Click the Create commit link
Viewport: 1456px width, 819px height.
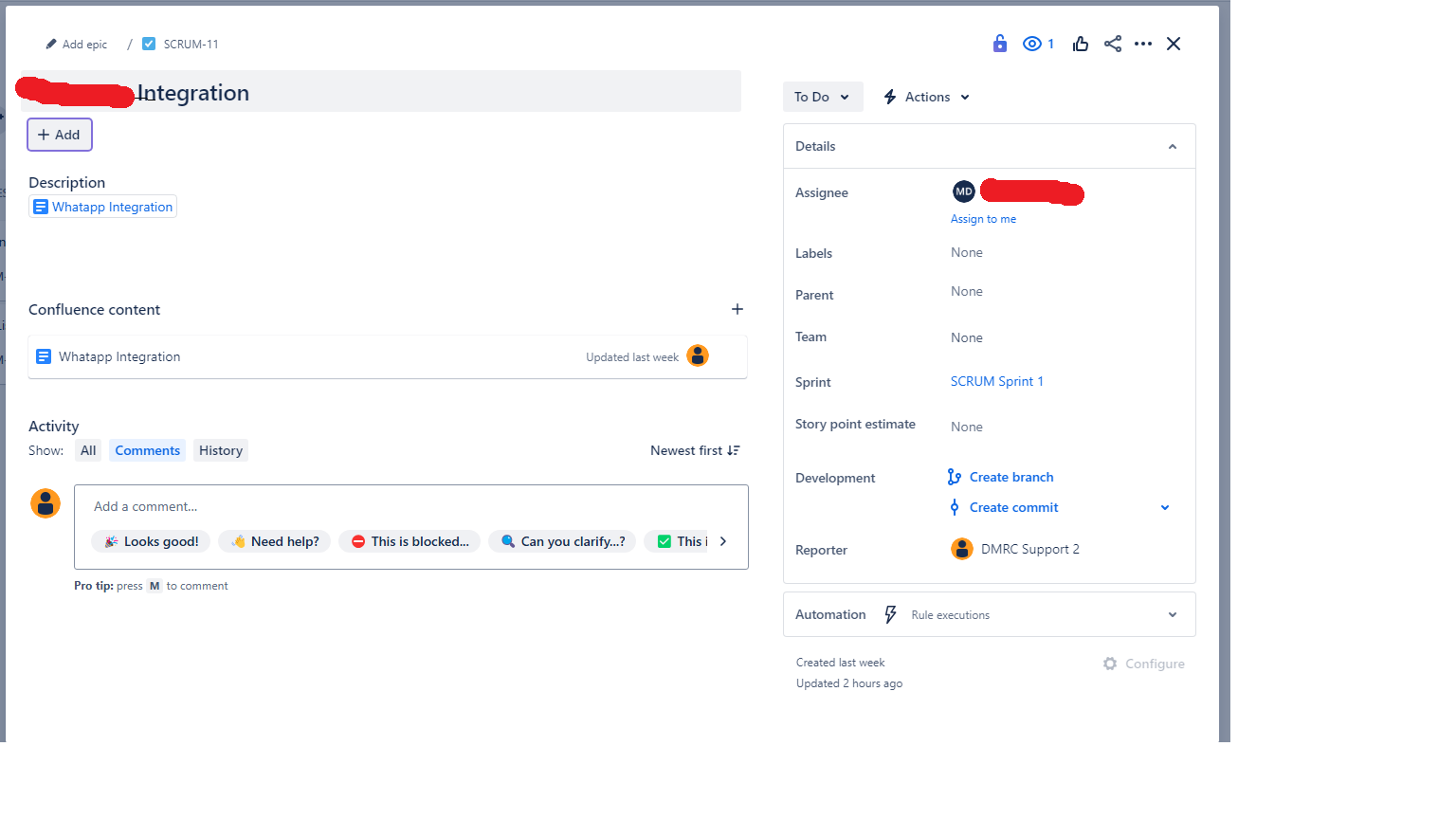1014,507
